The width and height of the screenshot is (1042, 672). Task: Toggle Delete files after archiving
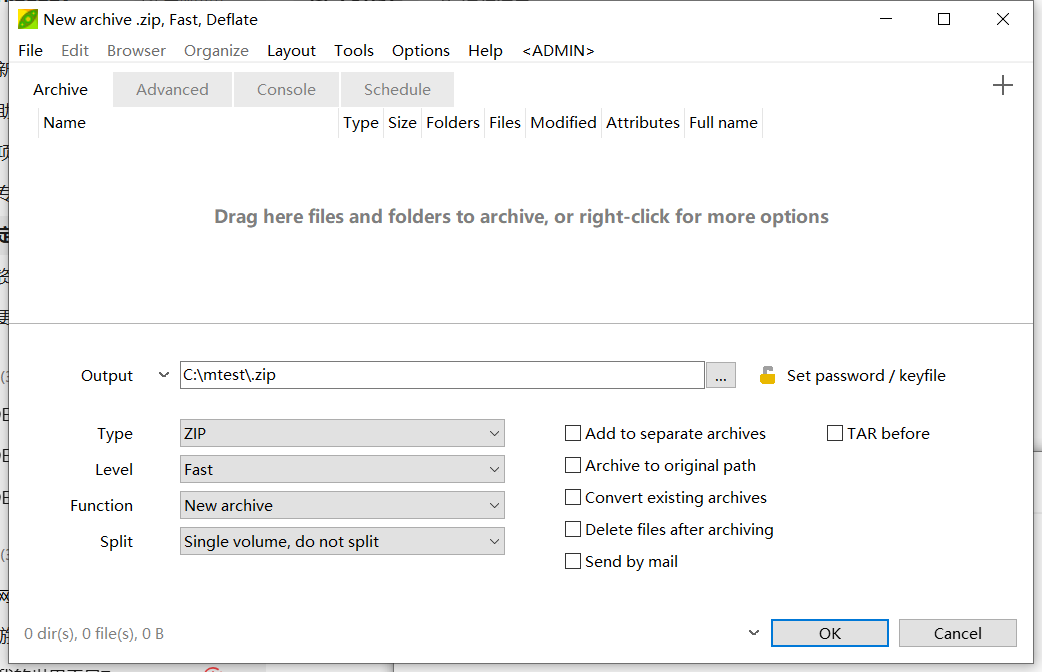click(573, 529)
